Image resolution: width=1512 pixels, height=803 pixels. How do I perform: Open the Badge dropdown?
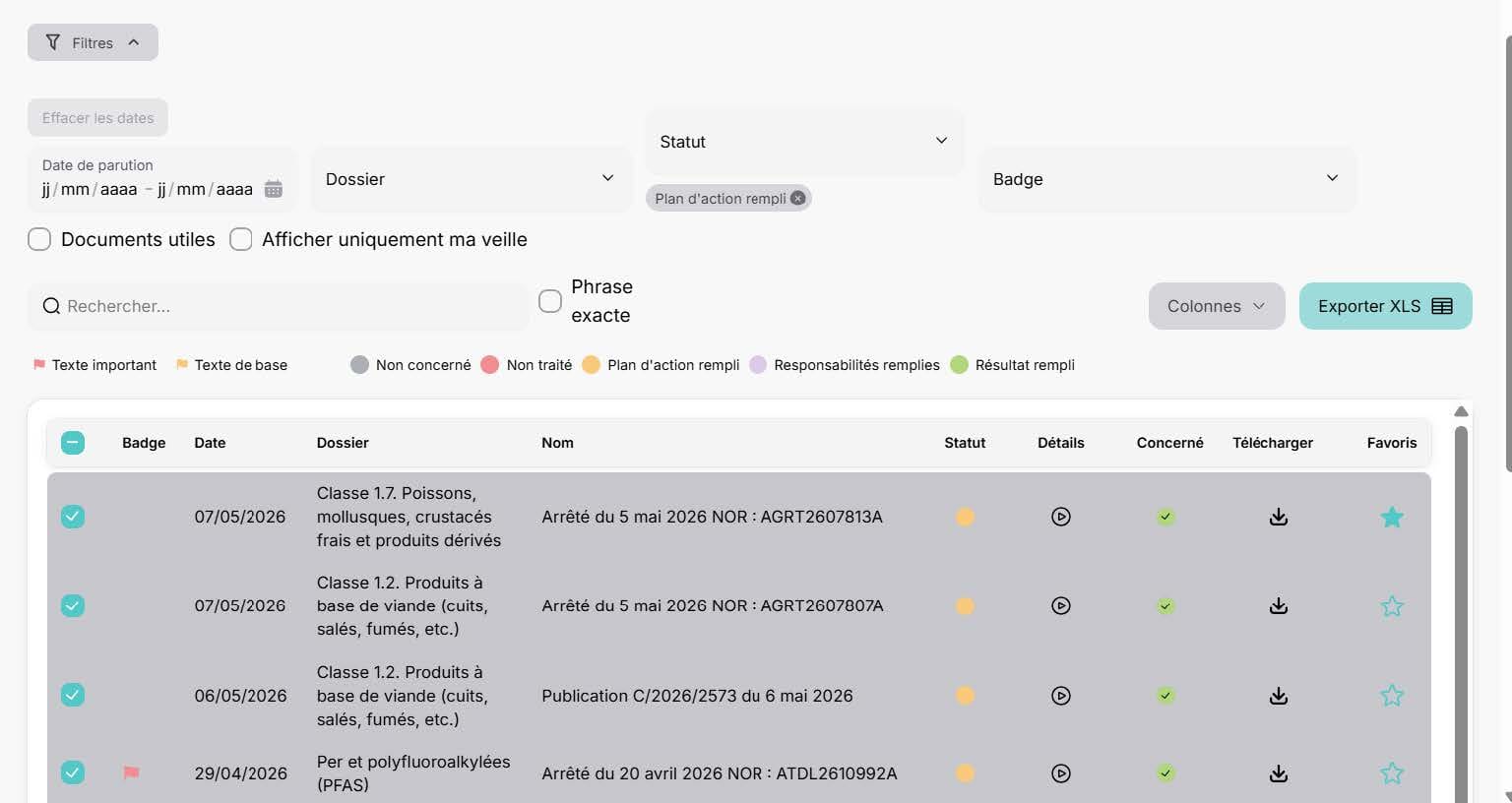pyautogui.click(x=1167, y=179)
